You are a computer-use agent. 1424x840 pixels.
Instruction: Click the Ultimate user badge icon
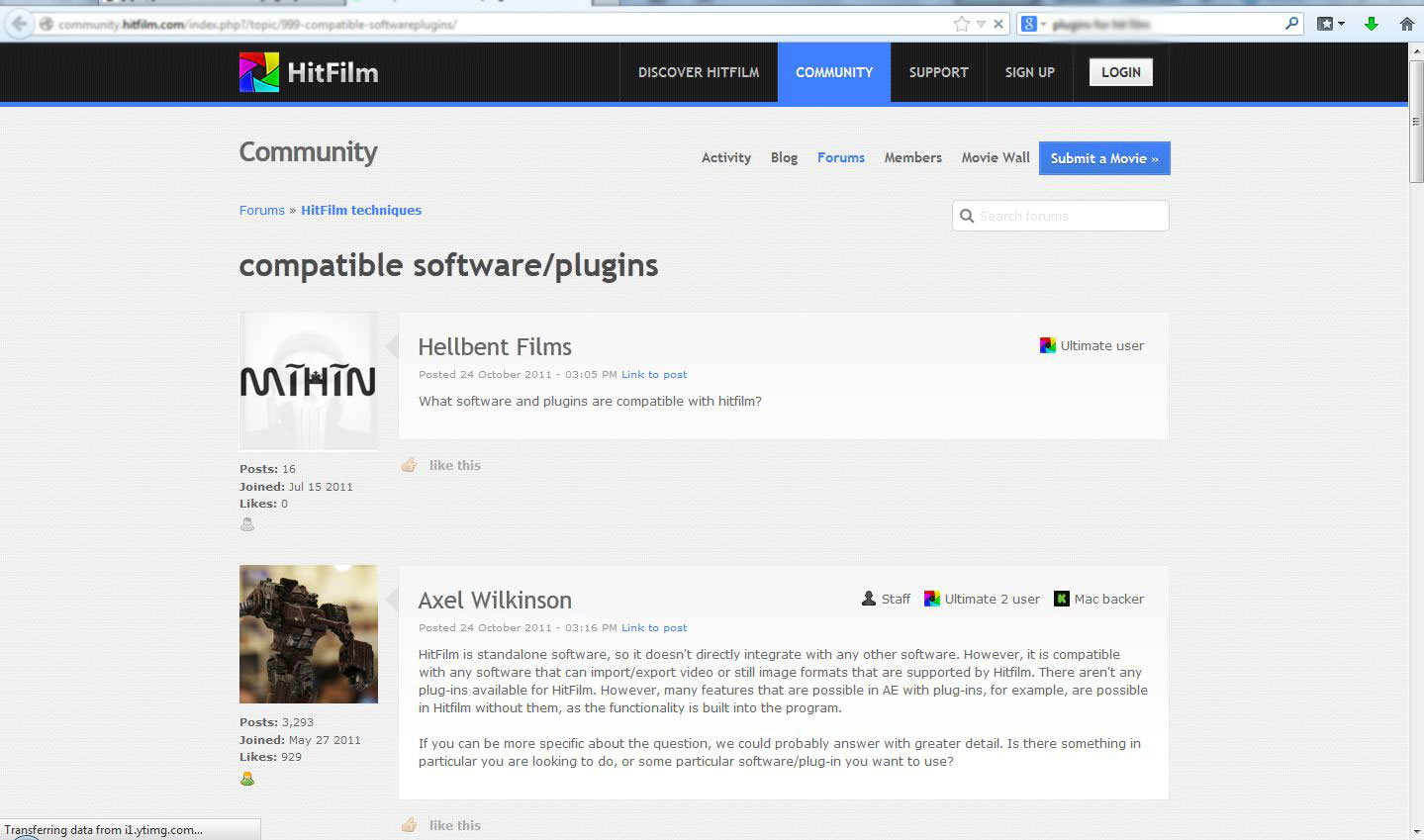pos(1048,345)
